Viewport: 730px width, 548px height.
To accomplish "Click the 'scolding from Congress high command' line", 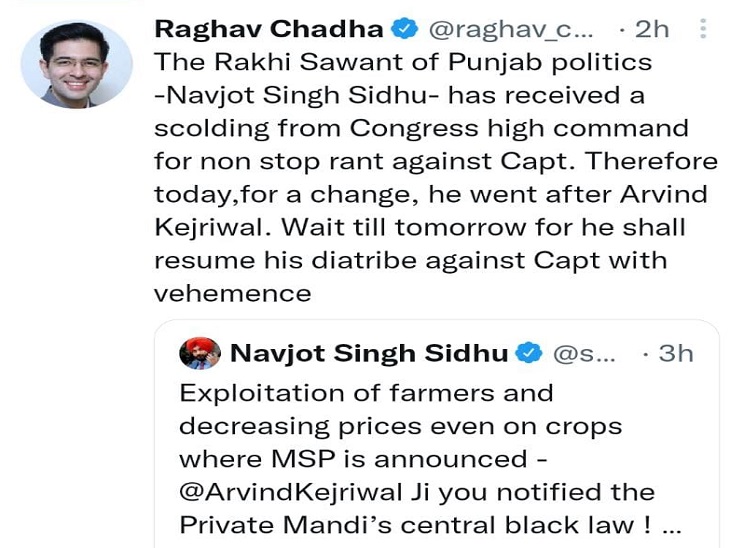I will (421, 128).
